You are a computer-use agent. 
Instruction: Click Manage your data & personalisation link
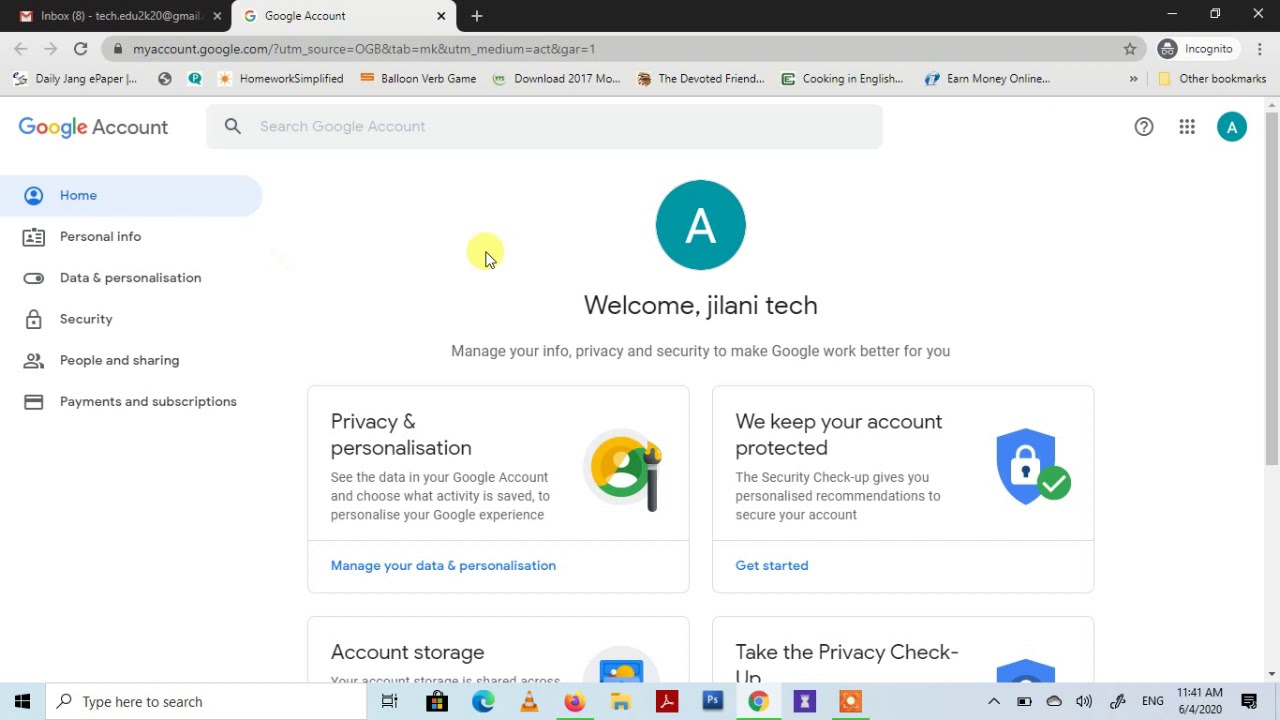pyautogui.click(x=443, y=566)
